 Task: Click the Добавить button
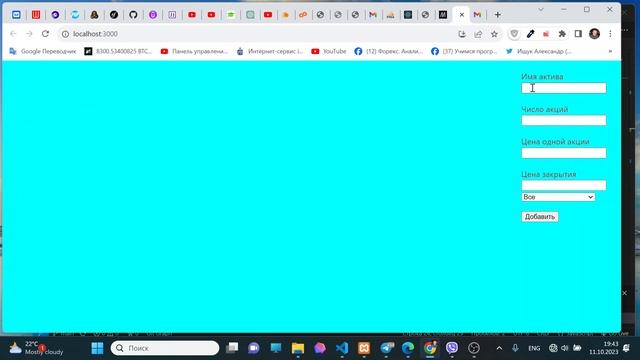pos(540,217)
